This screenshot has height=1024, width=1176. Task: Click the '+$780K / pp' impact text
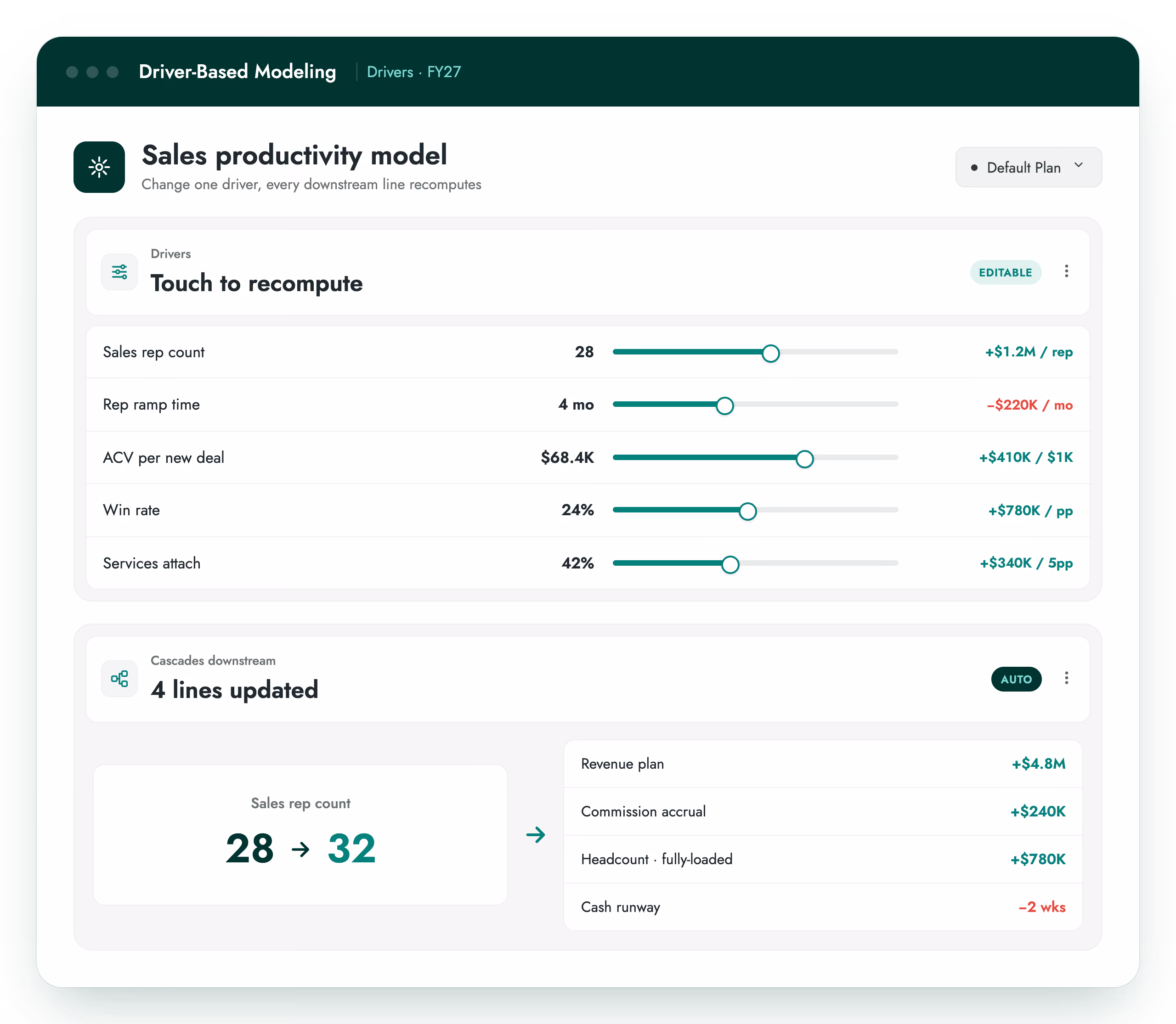1031,511
